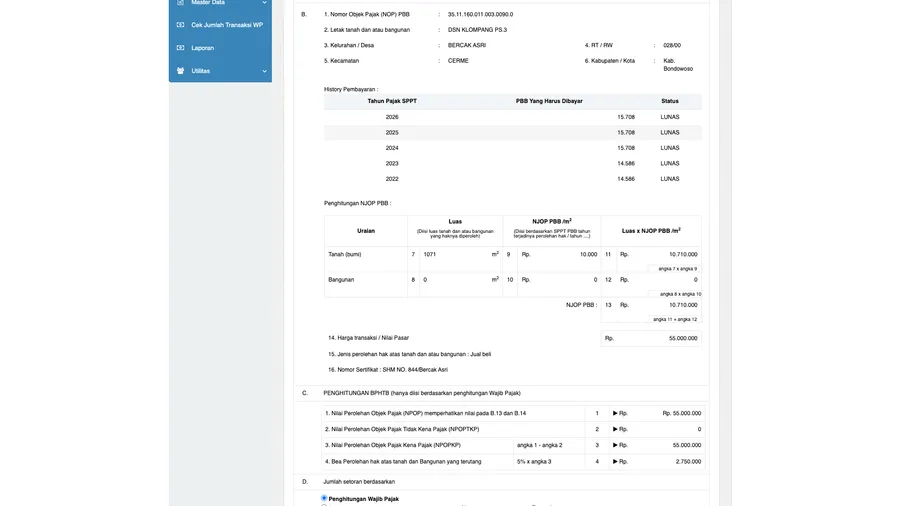Click the Cek Jumlah Transaksi WP icon
900x506 pixels.
coord(180,25)
